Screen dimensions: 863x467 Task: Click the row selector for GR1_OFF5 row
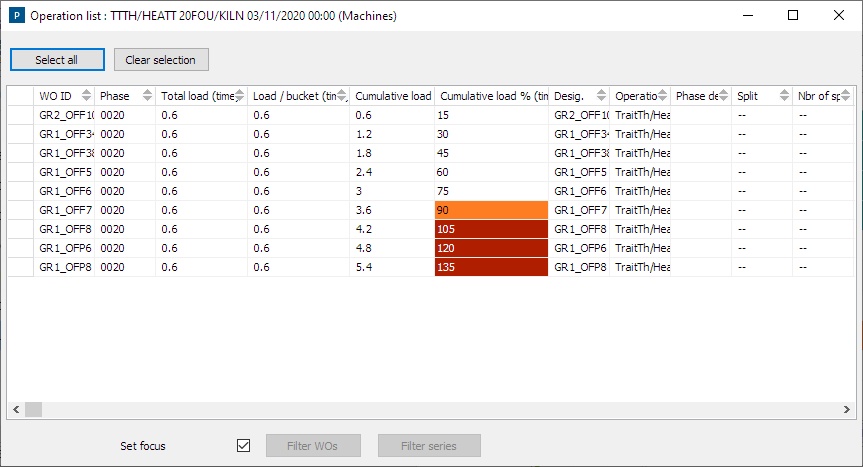[20, 172]
